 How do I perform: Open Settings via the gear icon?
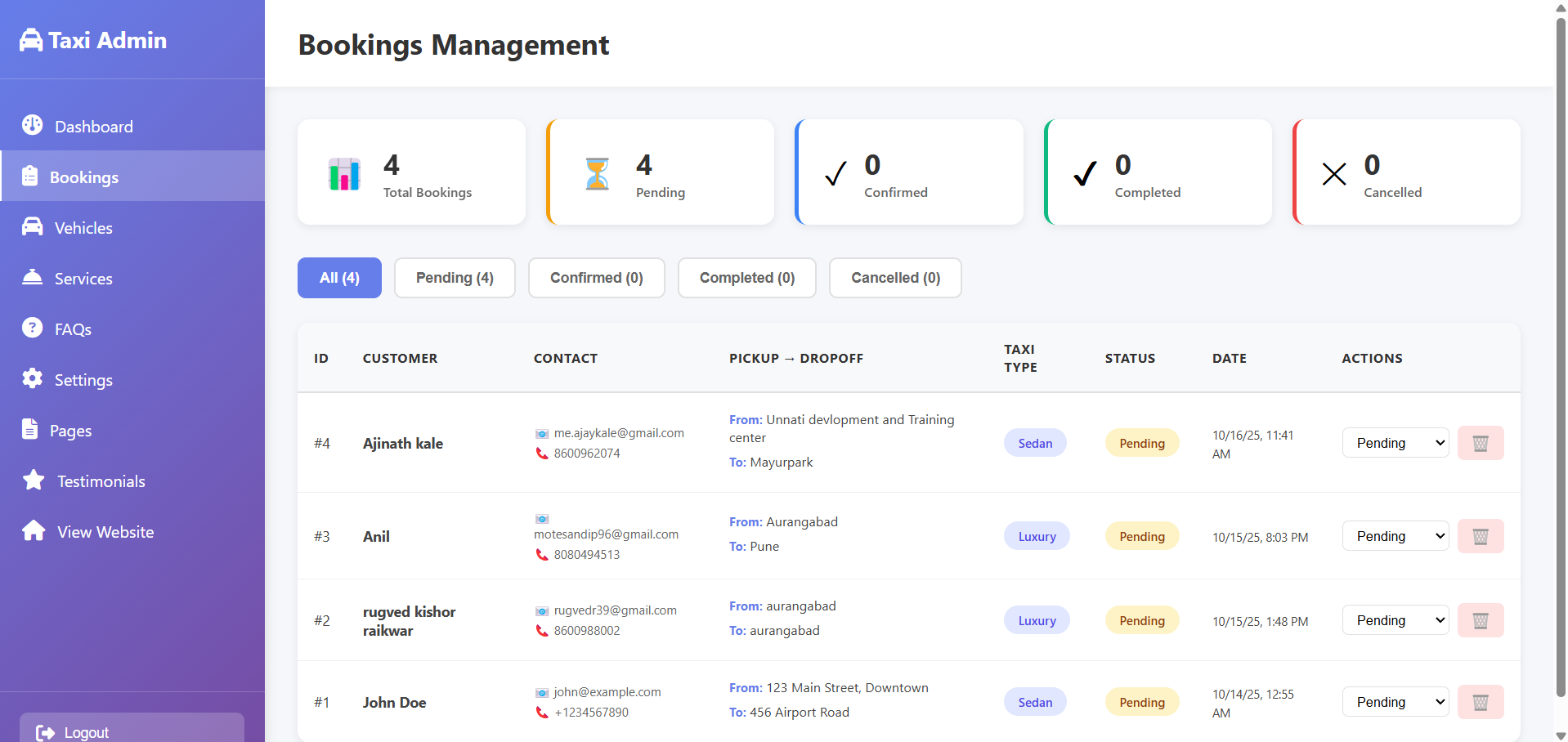coord(33,378)
